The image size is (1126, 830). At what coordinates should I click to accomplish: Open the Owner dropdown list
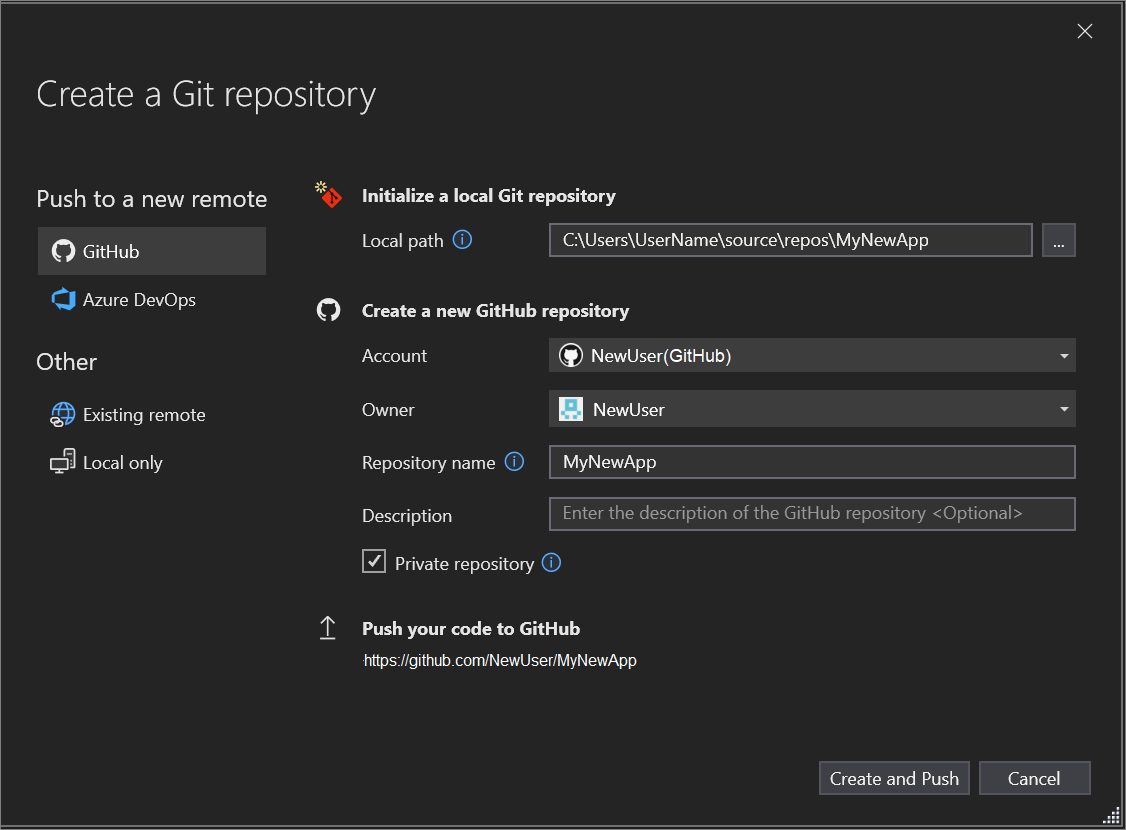click(x=1064, y=409)
